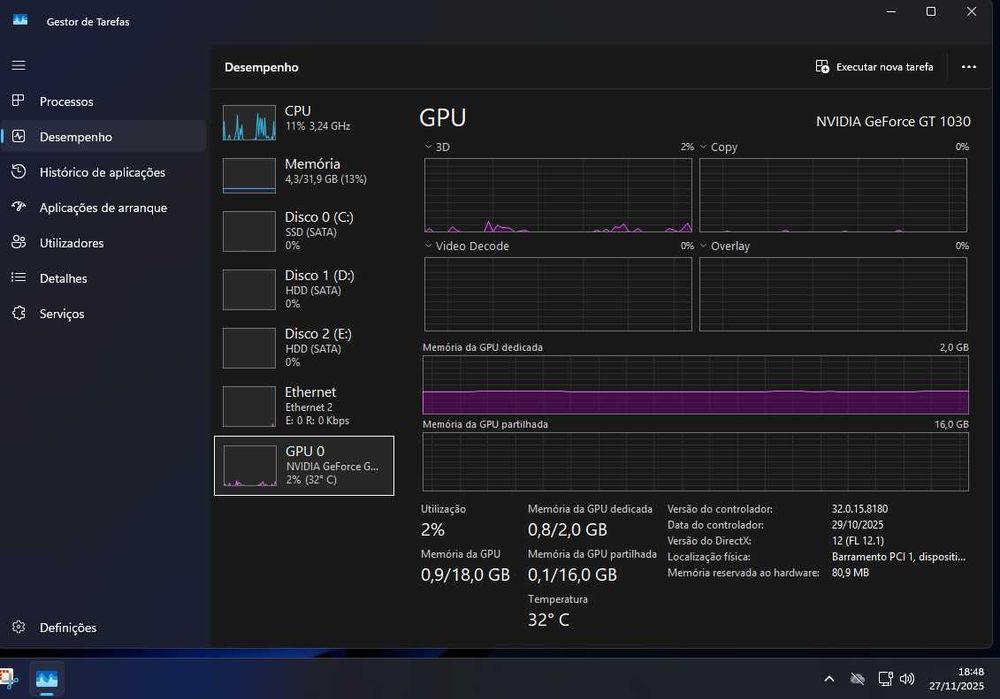Click DirectX version 12 (FL 12.1)

(x=857, y=541)
